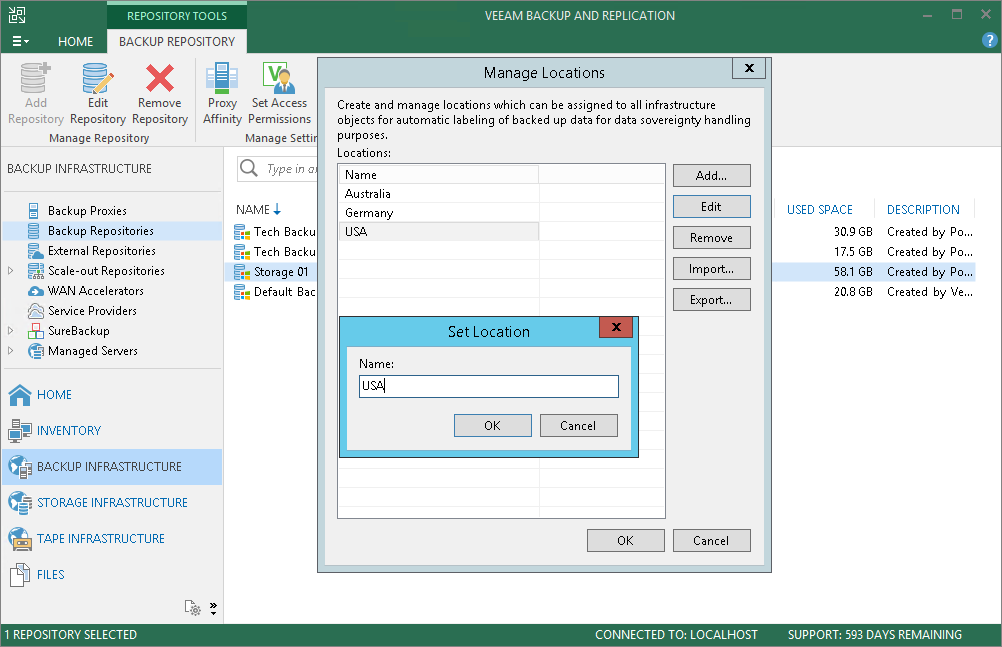Click Import... in Manage Locations
This screenshot has height=647, width=1002.
click(711, 269)
